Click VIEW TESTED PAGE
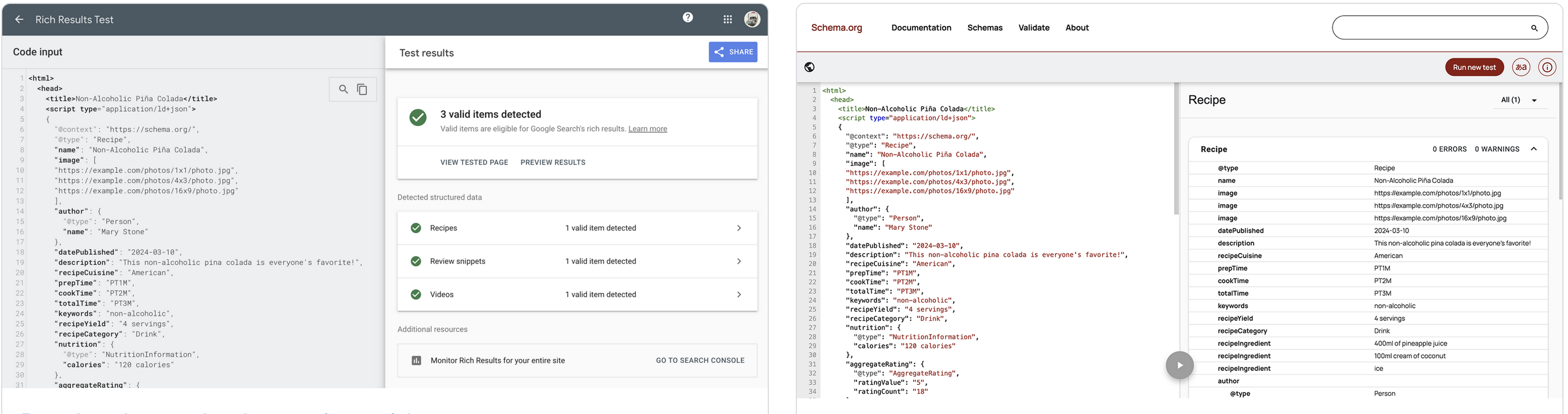Viewport: 1568px width, 414px height. (x=474, y=163)
